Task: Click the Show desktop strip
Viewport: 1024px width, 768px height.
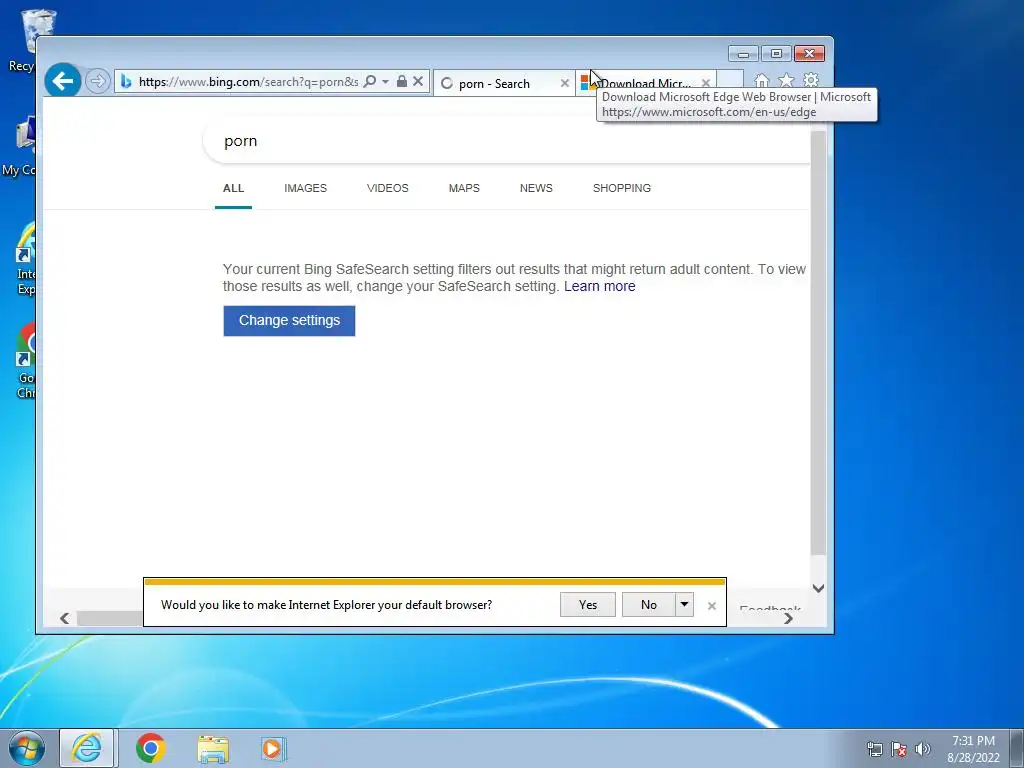Action: [1017, 749]
